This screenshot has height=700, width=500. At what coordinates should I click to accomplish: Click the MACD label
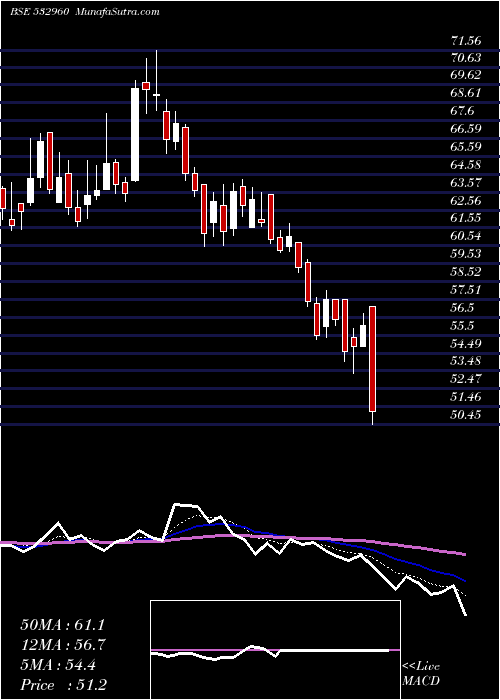[421, 681]
